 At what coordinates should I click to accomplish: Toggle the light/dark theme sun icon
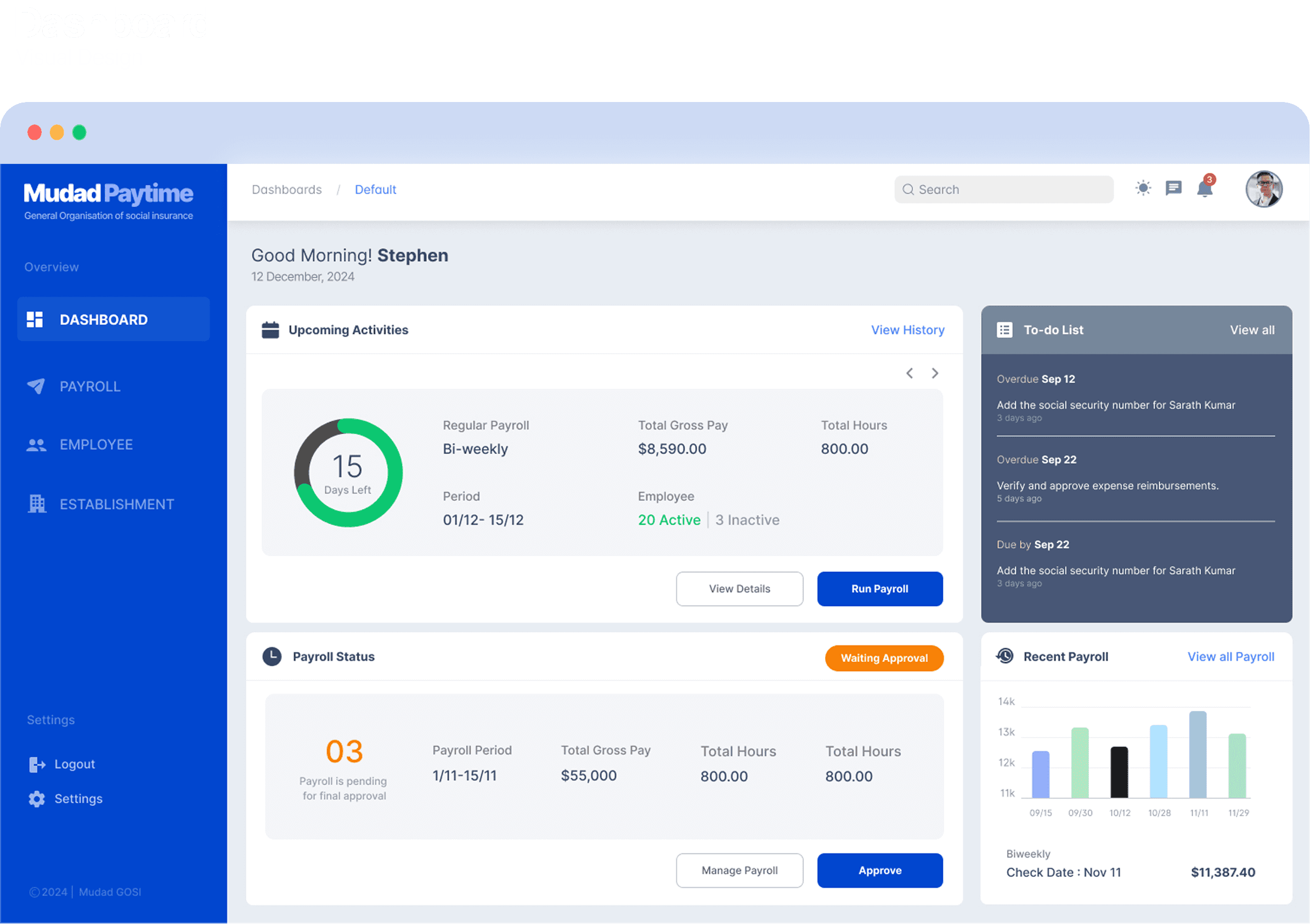[1143, 188]
